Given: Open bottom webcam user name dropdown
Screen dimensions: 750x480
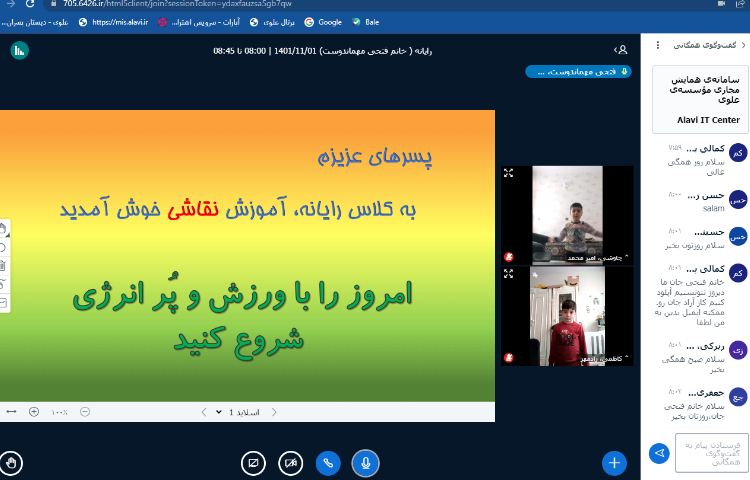Looking at the screenshot, I should click(604, 358).
